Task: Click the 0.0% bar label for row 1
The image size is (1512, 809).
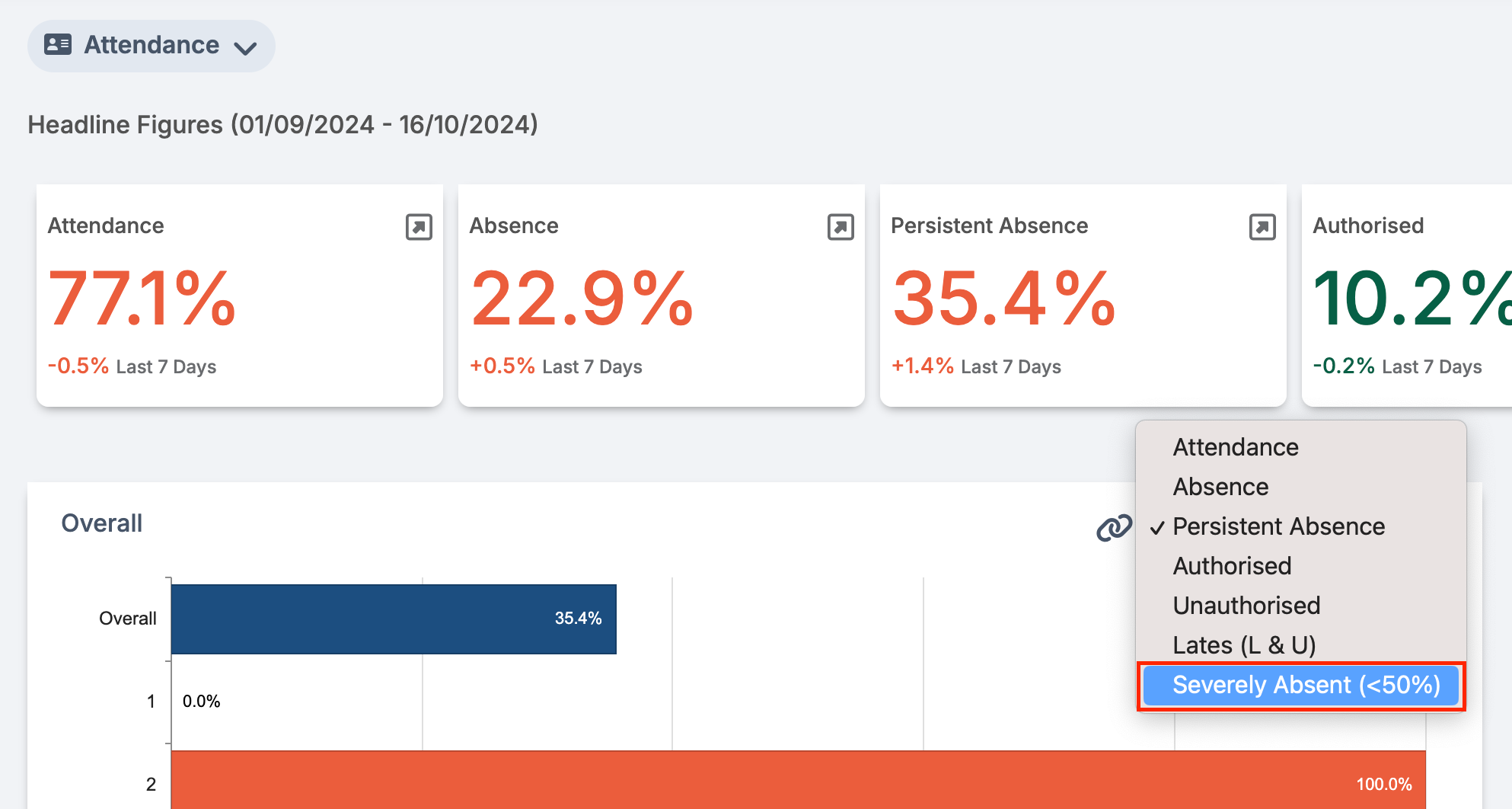Action: [202, 700]
